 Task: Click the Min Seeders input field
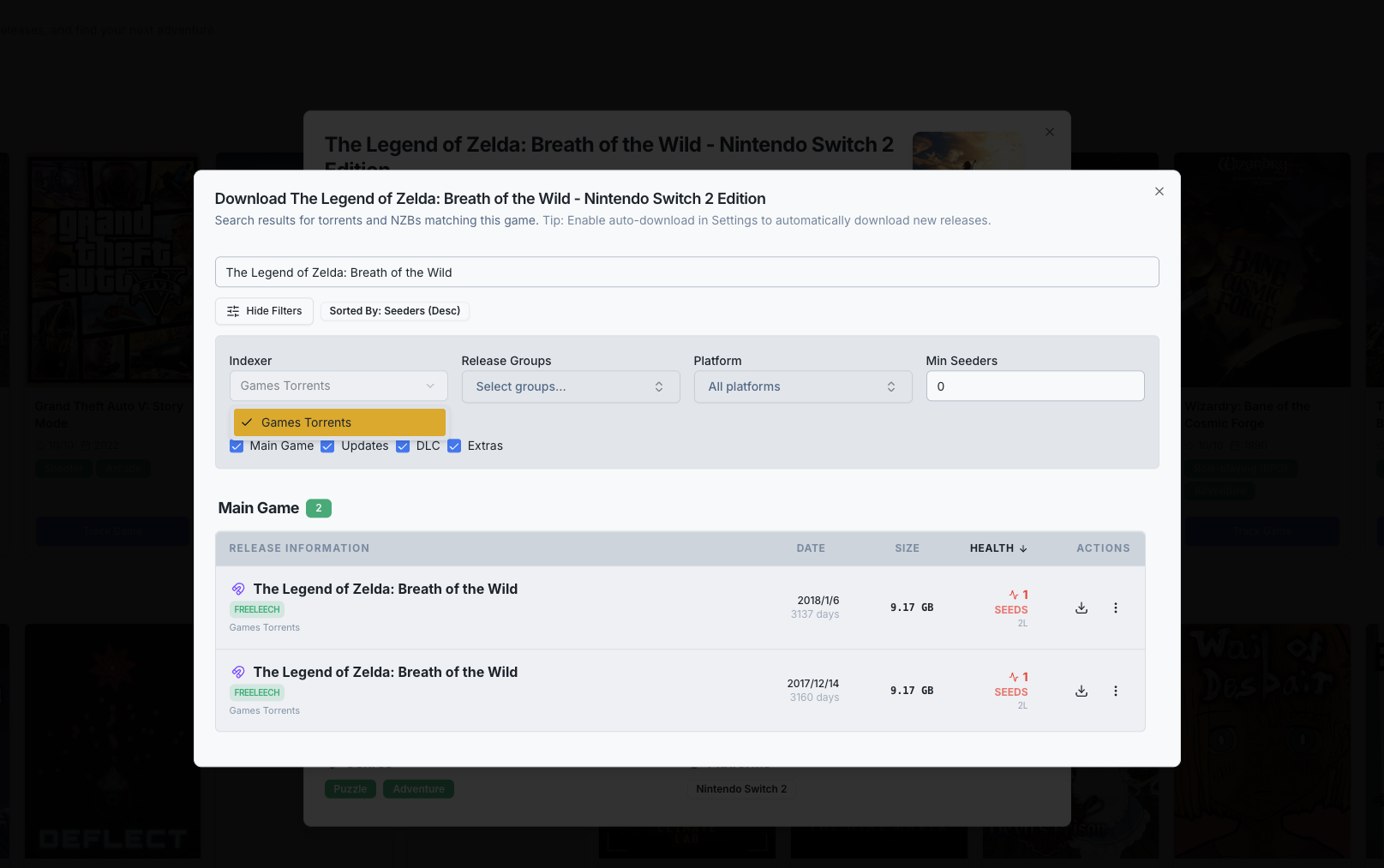(x=1035, y=386)
